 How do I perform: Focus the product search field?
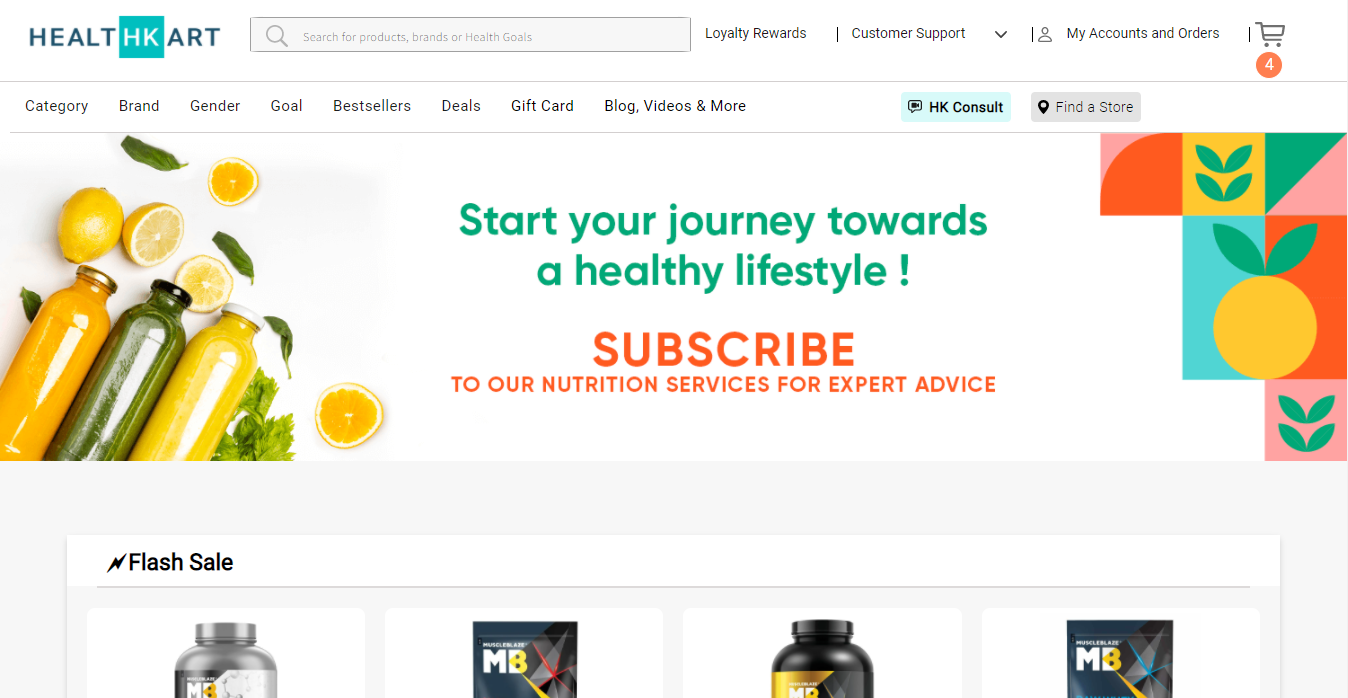[470, 34]
